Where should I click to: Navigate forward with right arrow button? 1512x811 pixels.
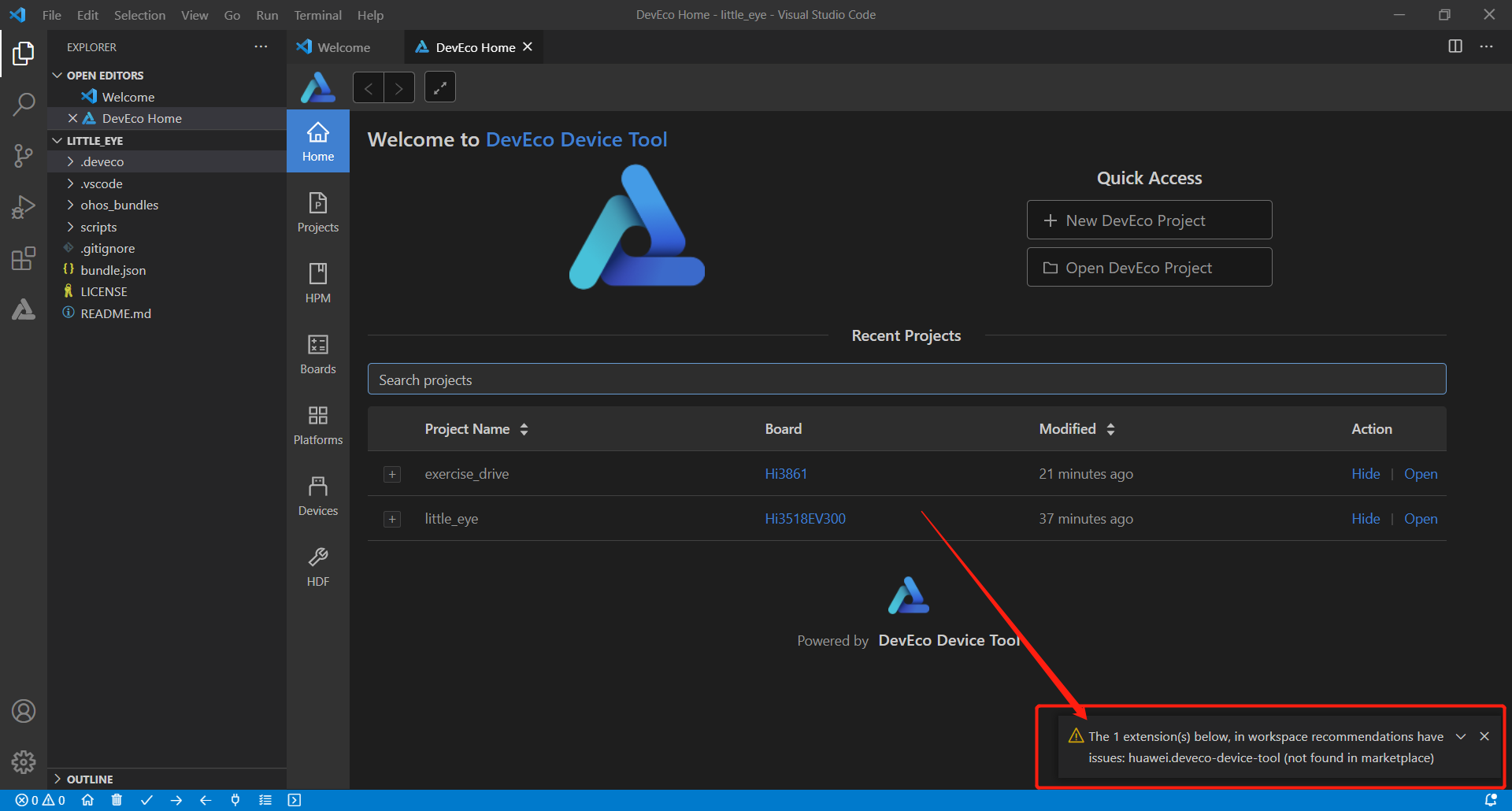tap(399, 87)
